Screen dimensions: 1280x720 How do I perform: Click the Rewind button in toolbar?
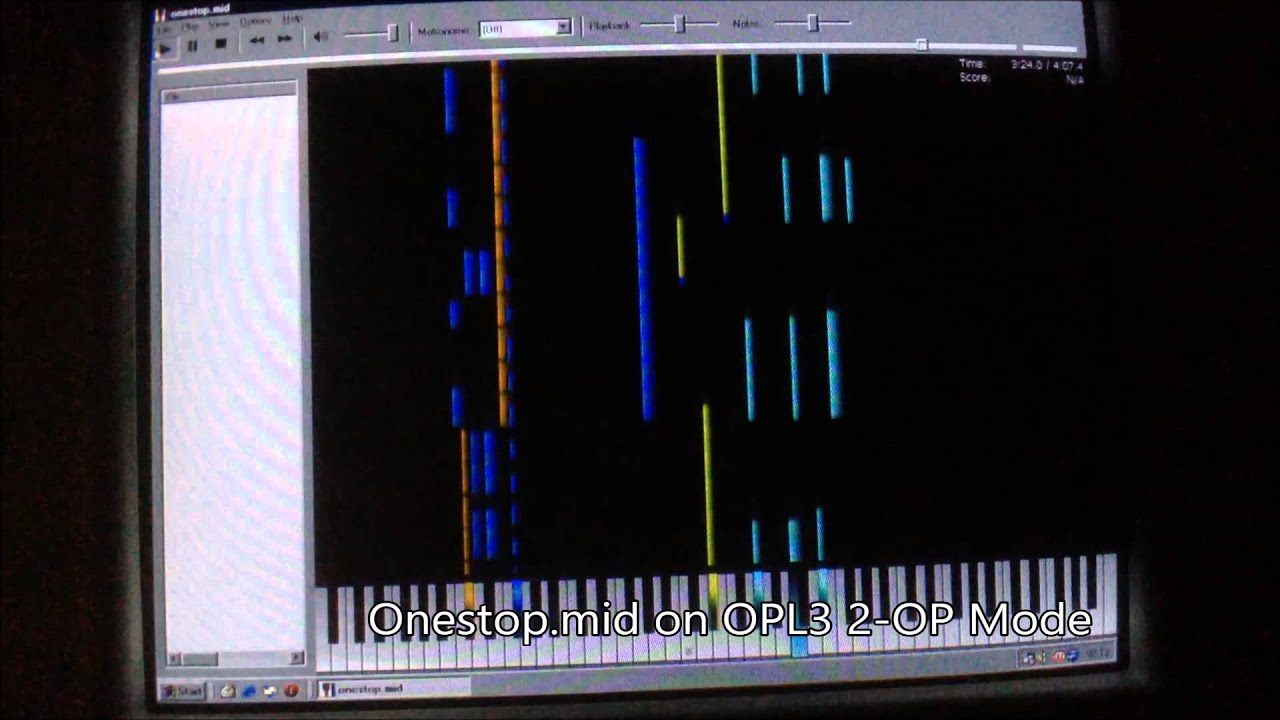[257, 40]
